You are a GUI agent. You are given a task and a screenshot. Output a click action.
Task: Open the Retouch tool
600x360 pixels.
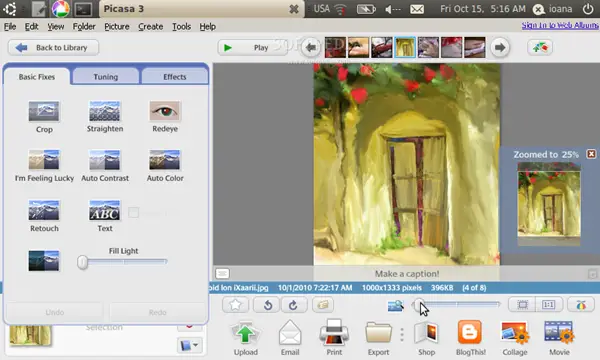pyautogui.click(x=44, y=210)
